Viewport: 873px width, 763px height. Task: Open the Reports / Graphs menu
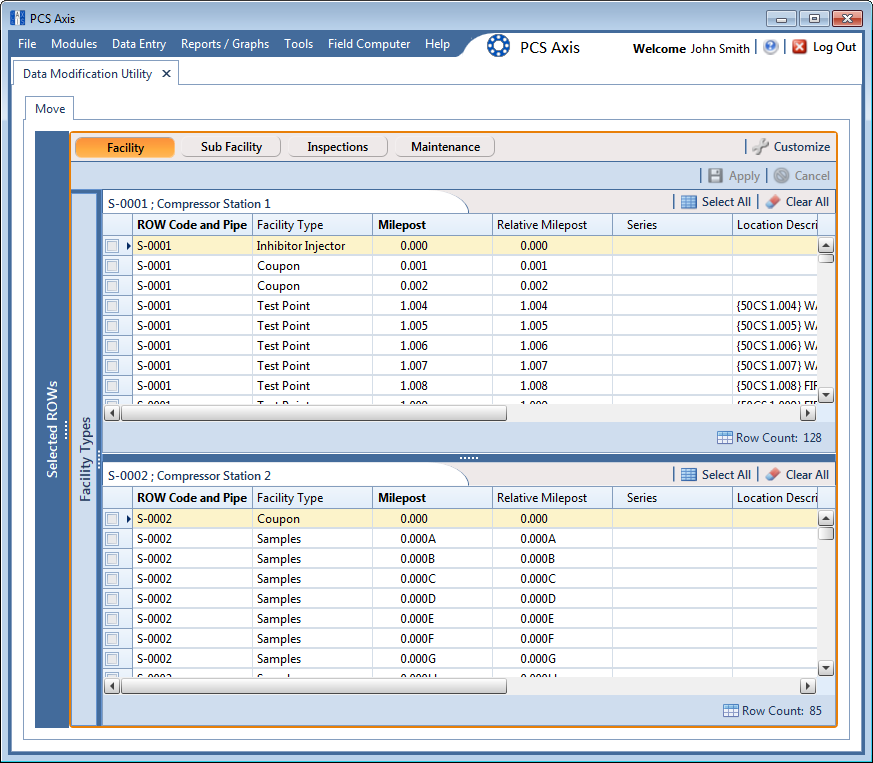click(225, 43)
